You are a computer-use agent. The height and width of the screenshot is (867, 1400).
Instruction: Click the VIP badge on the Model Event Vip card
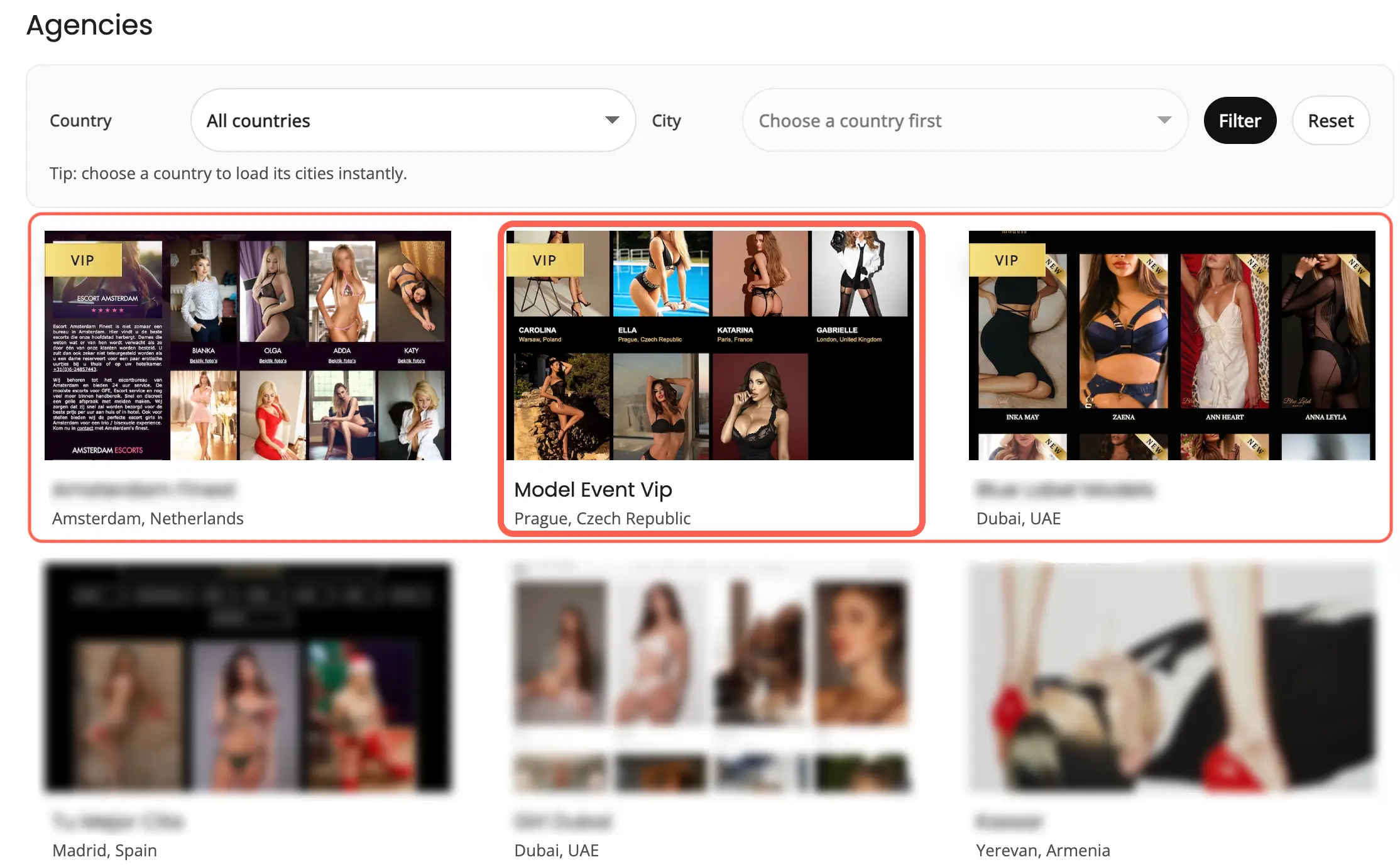[x=545, y=260]
